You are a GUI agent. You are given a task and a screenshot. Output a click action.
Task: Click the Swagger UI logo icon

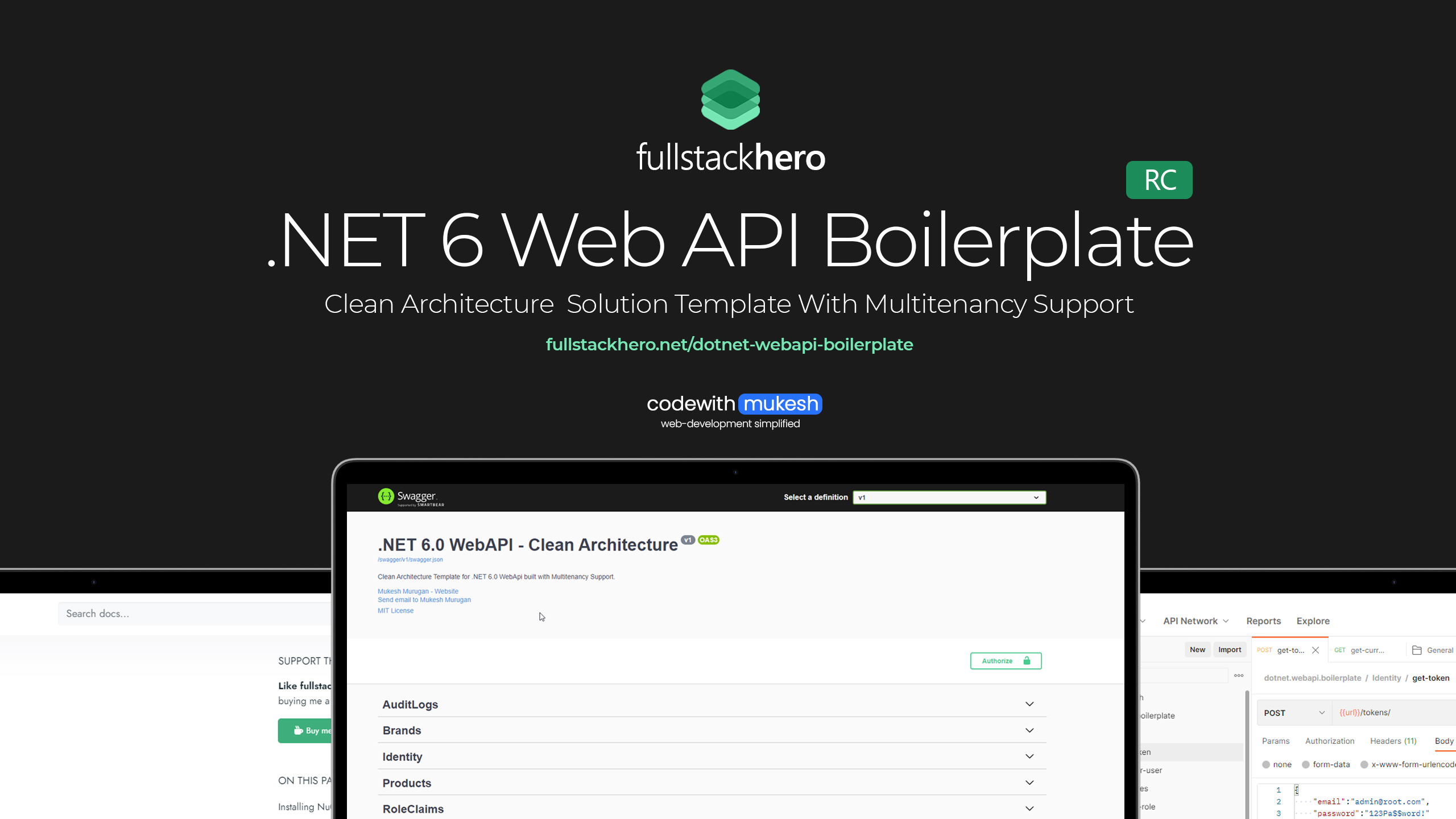click(385, 496)
